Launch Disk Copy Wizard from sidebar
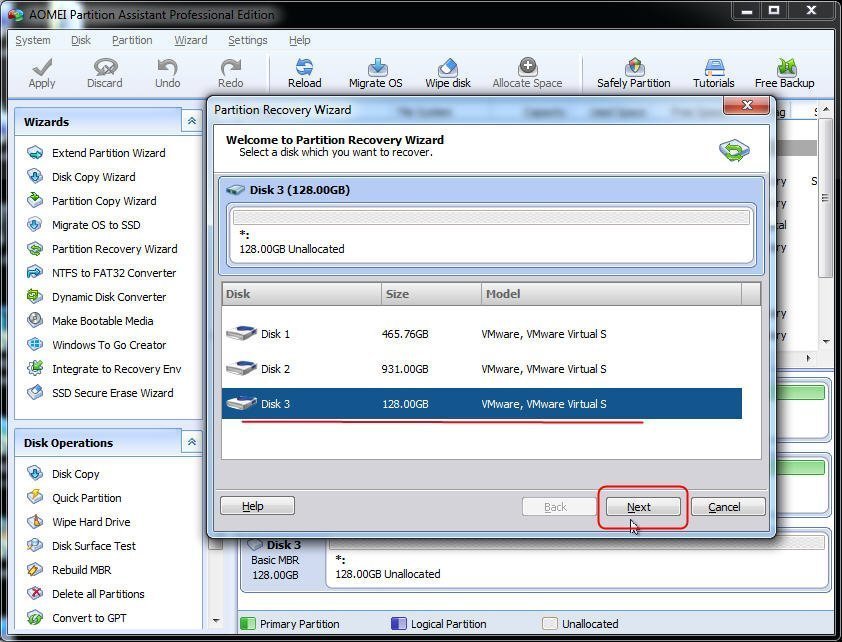 tap(82, 177)
